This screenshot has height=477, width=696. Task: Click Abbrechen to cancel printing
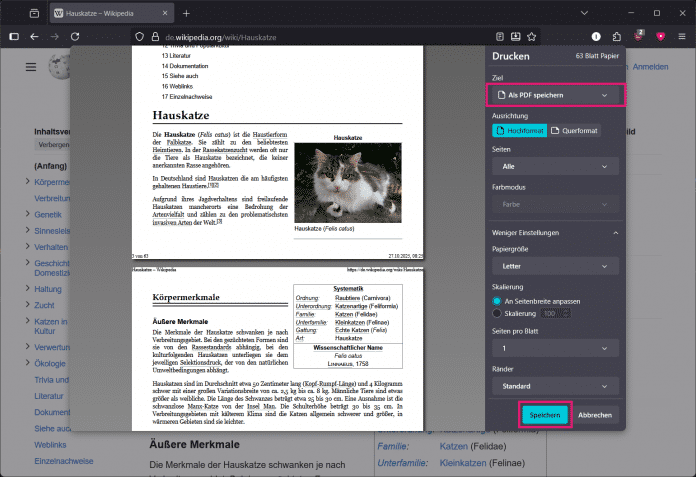595,415
